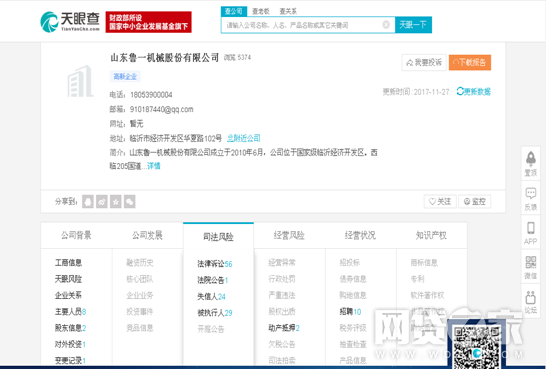Click the greyed 招投标 item
Screen dimensions: 546x369
click(x=350, y=262)
